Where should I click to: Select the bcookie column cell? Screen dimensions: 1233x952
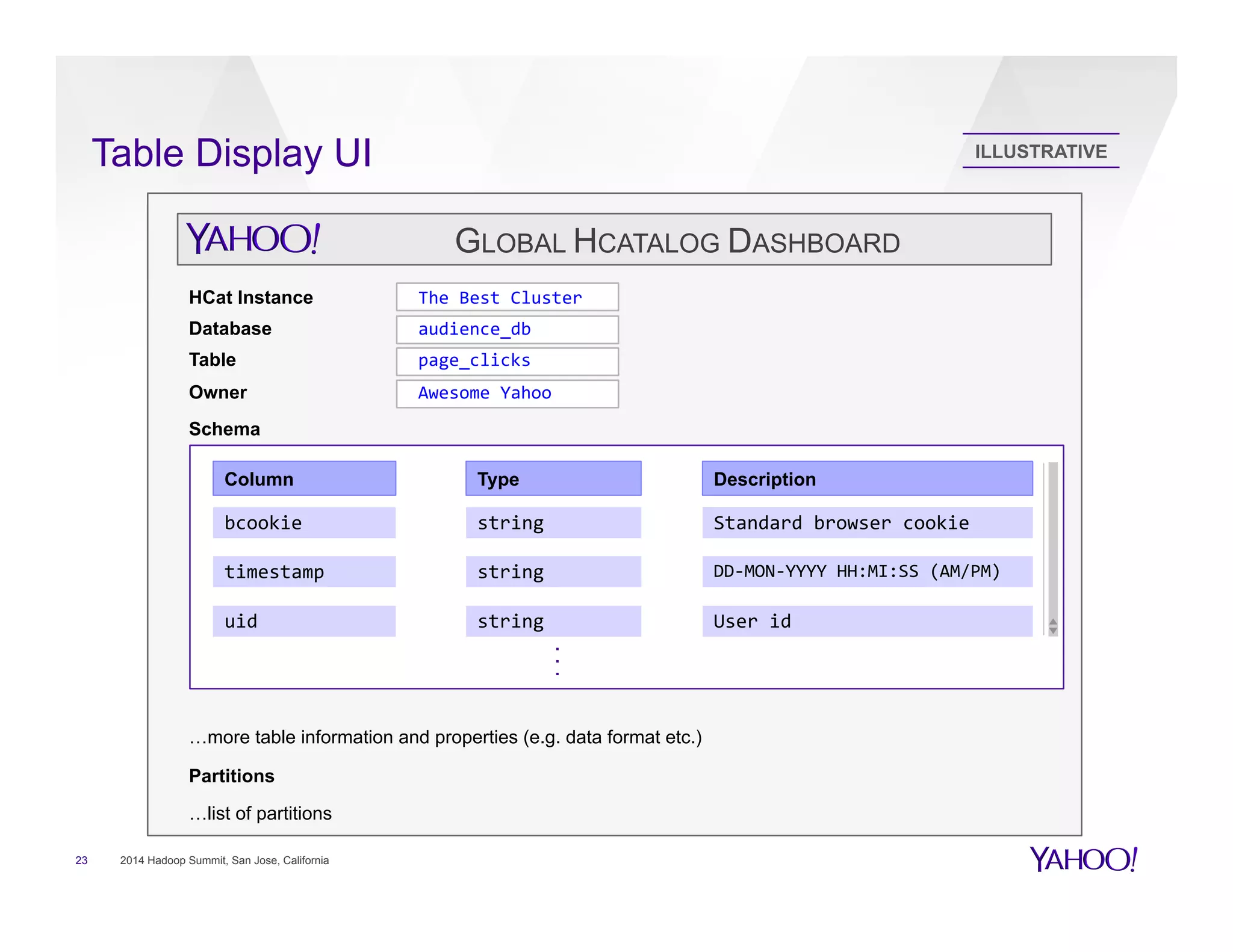coord(304,522)
